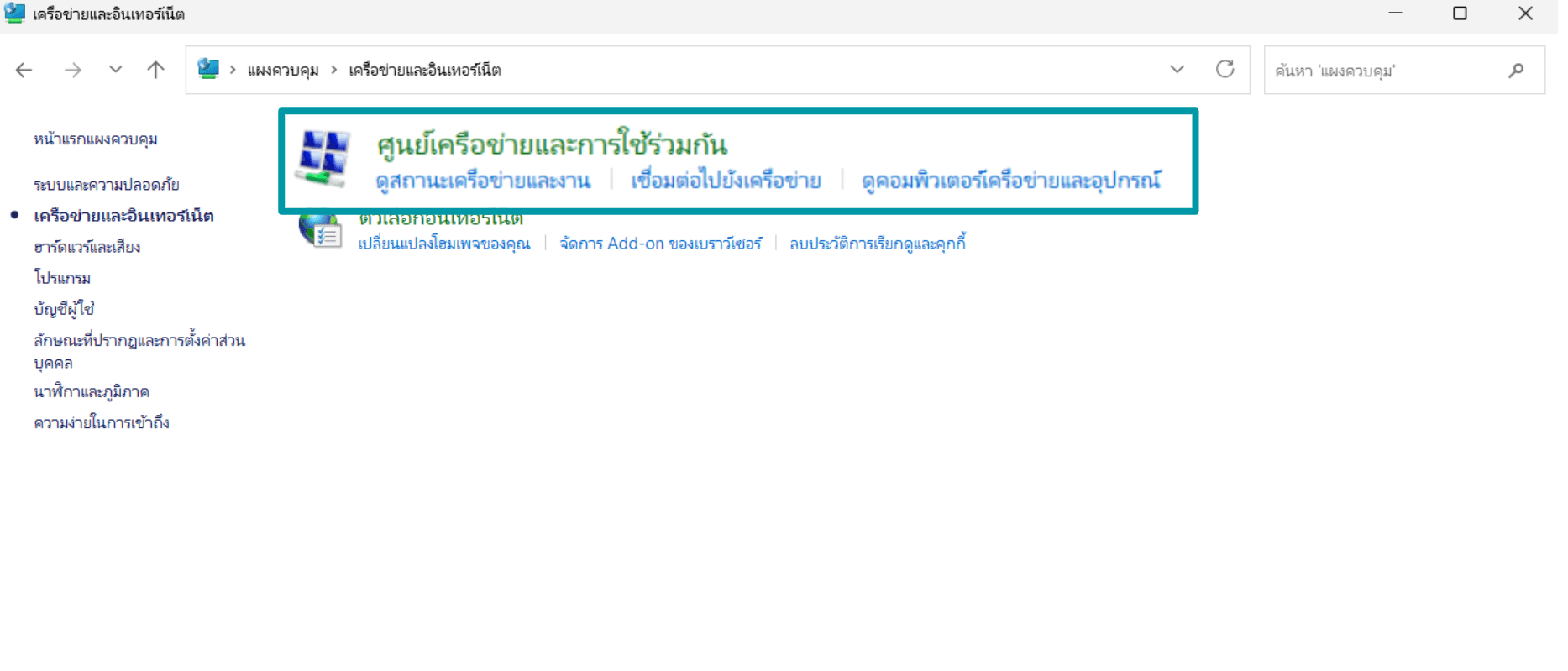Maximize the Control Panel window
Image resolution: width=1568 pixels, height=671 pixels.
(1460, 13)
